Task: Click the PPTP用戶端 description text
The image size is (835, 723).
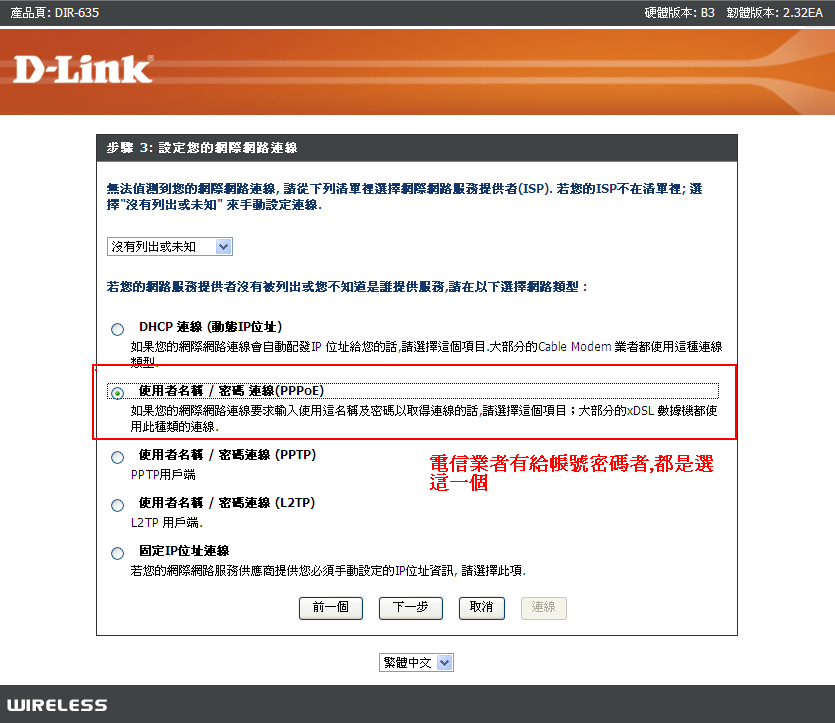Action: (x=163, y=474)
